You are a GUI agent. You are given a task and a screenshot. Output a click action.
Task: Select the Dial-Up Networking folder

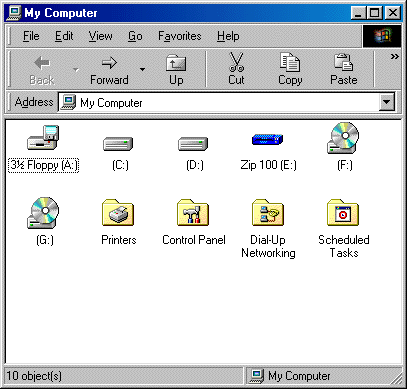click(268, 213)
